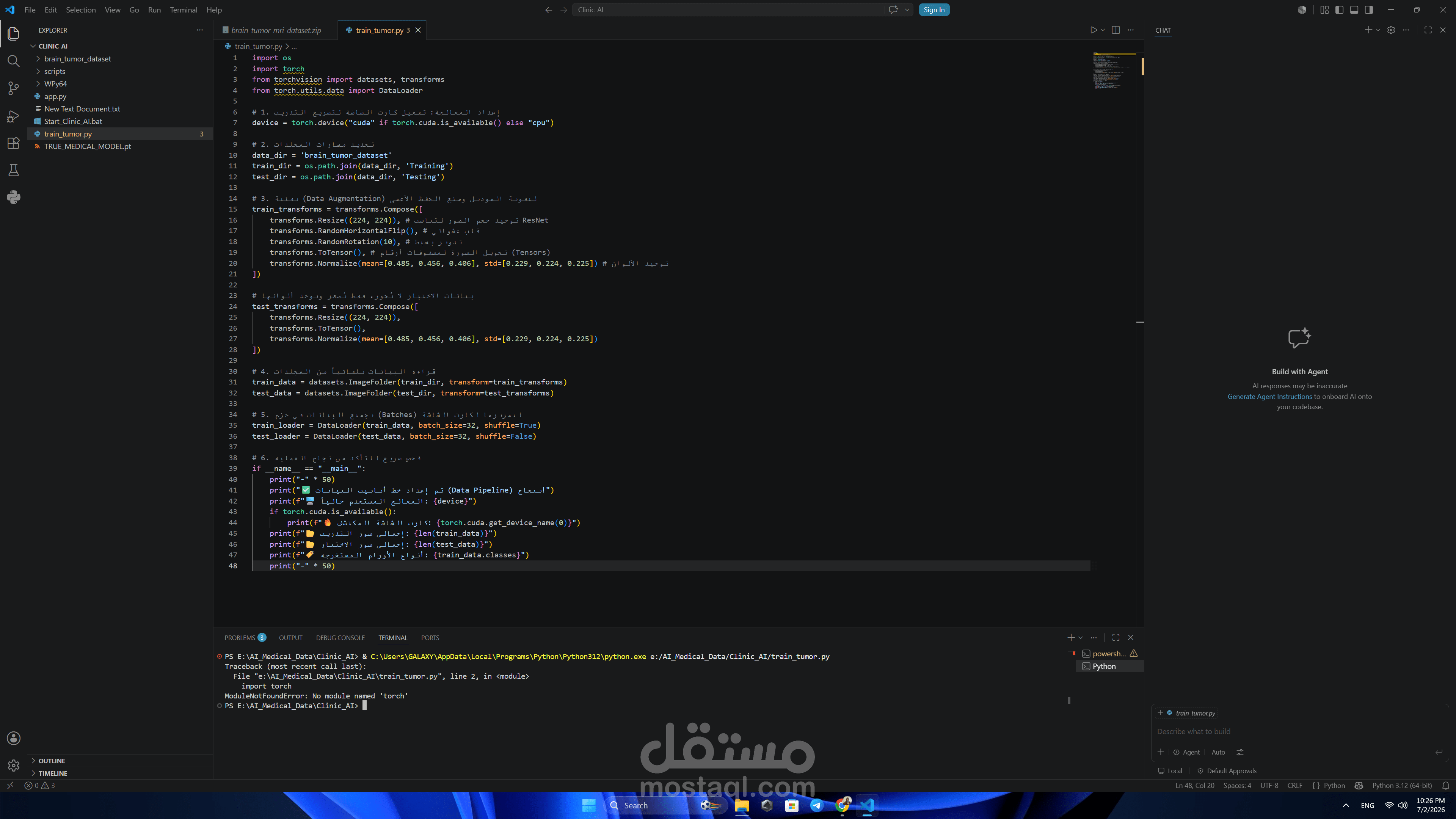1456x819 pixels.
Task: Open the Extensions view
Action: point(14,143)
